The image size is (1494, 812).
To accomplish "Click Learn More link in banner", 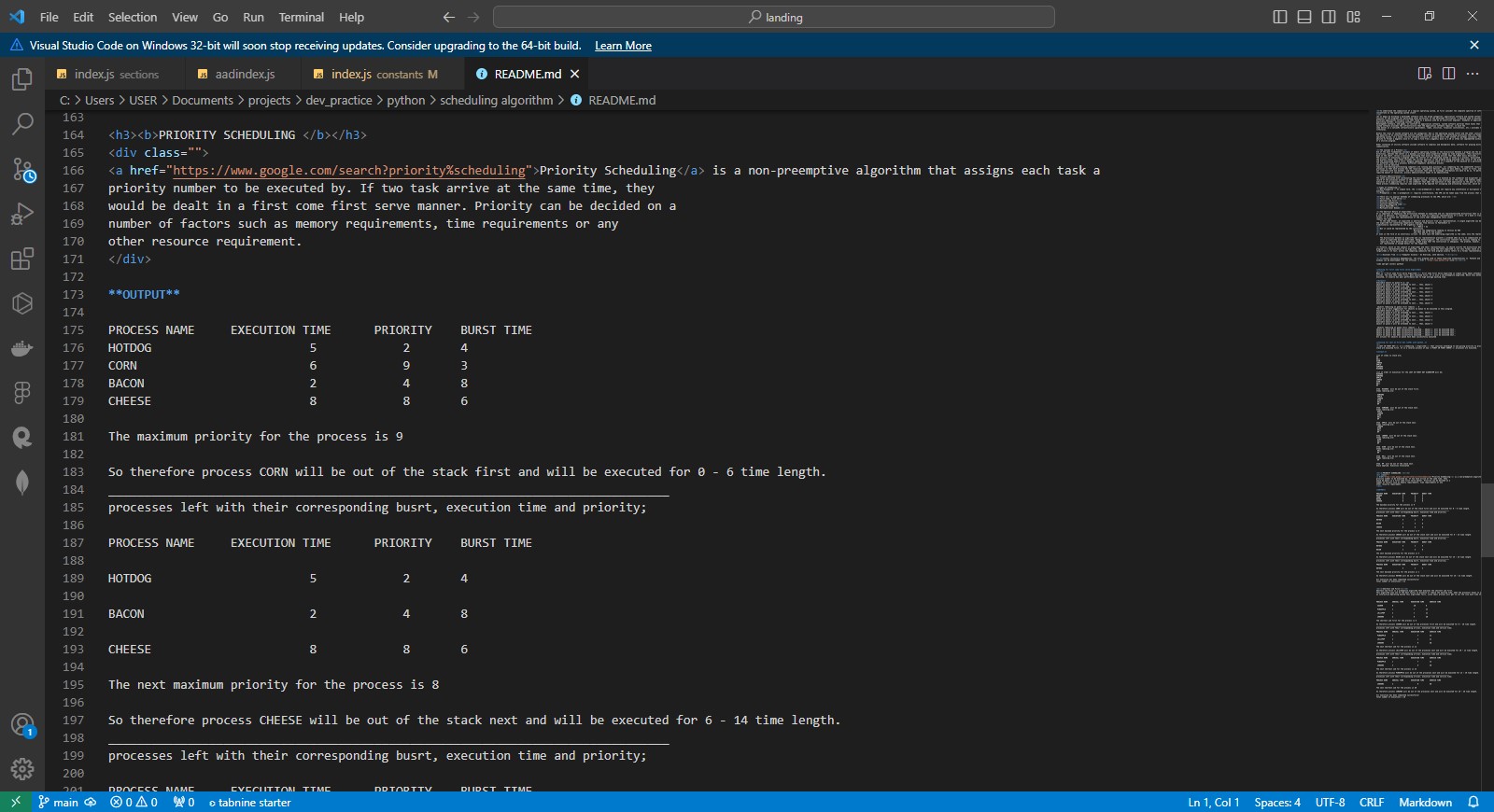I will point(623,46).
